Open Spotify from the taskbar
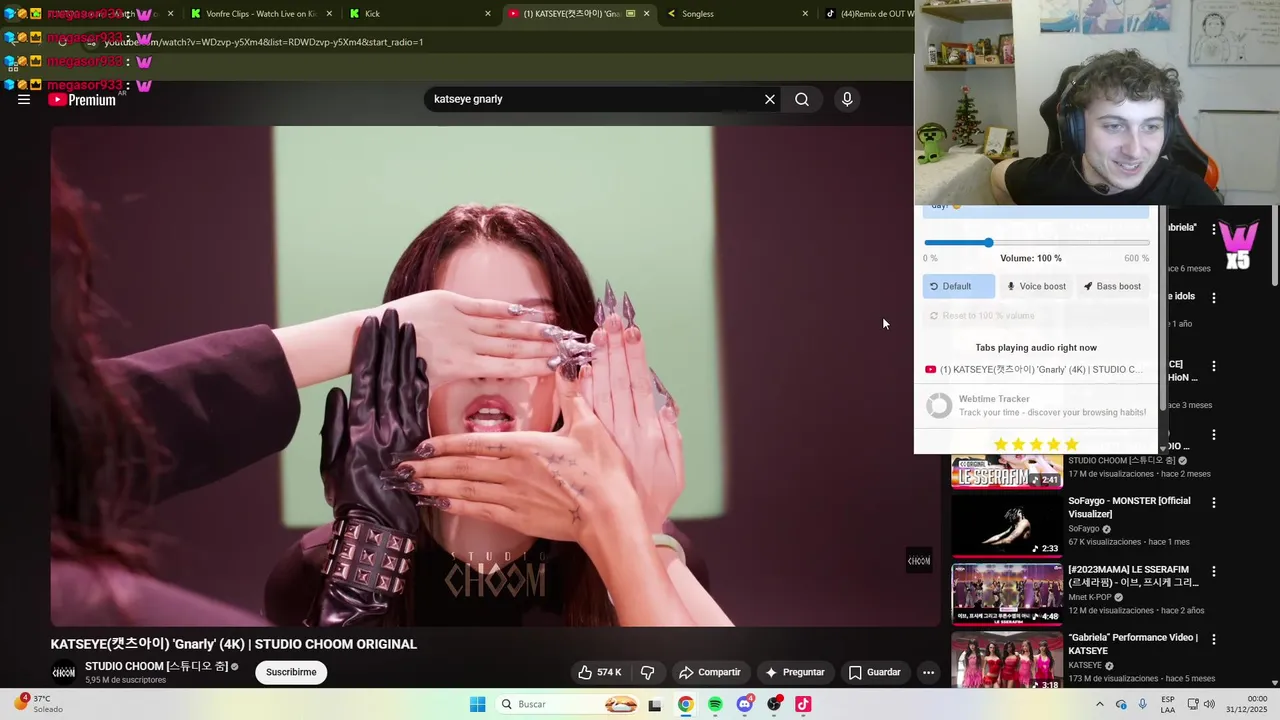The width and height of the screenshot is (1280, 720). 715,704
